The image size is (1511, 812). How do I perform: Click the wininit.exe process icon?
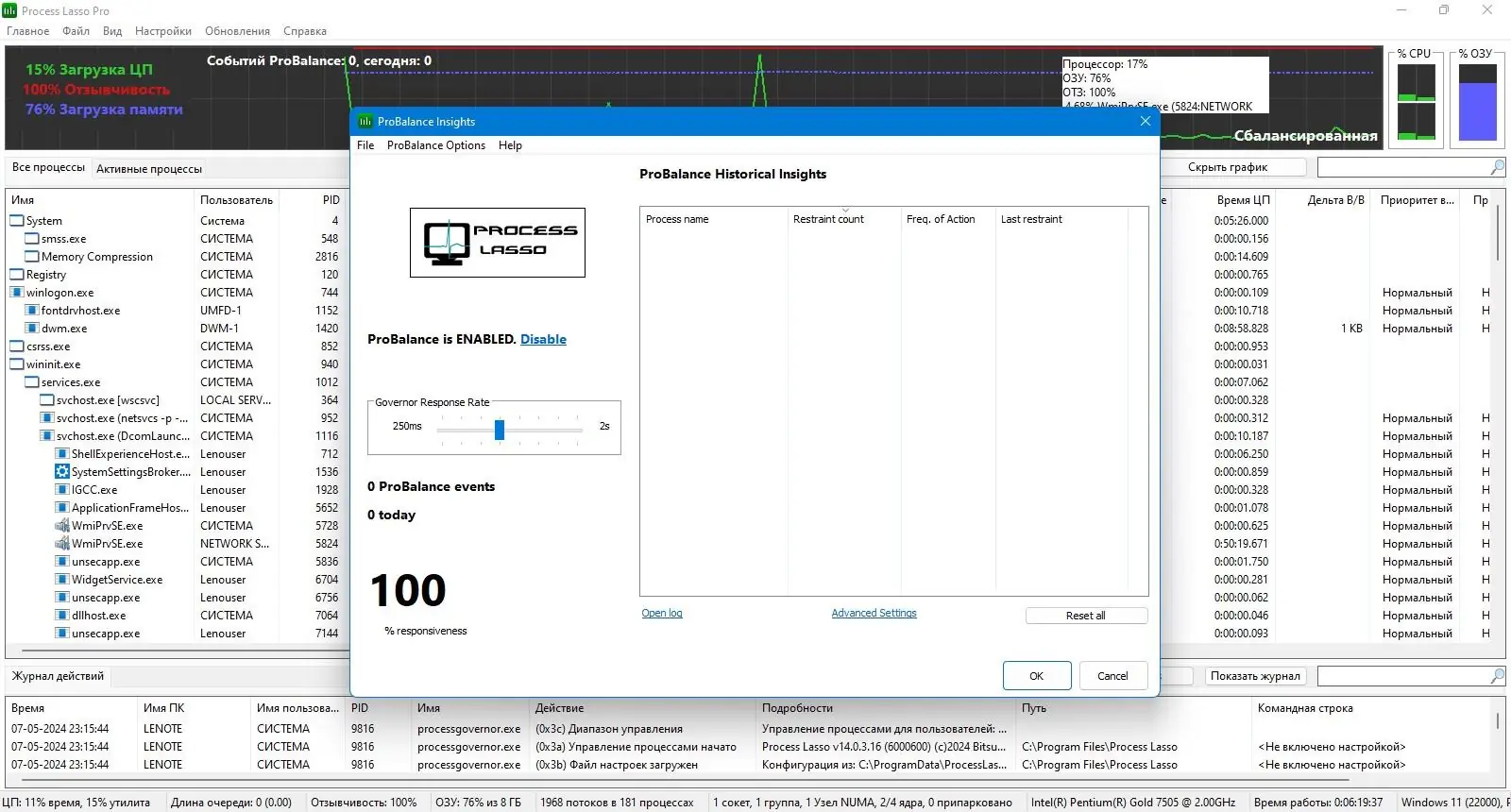17,364
